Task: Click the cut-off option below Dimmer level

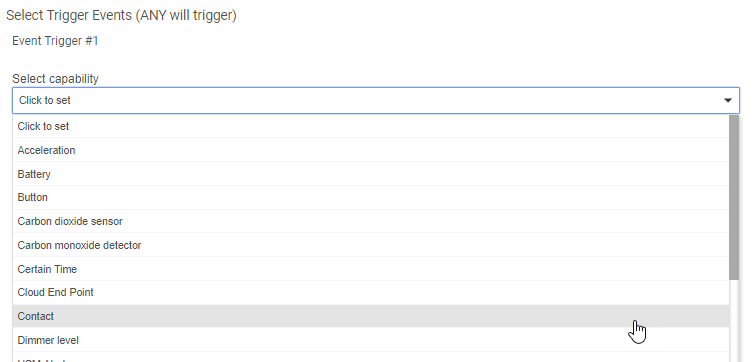Action: pos(371,358)
